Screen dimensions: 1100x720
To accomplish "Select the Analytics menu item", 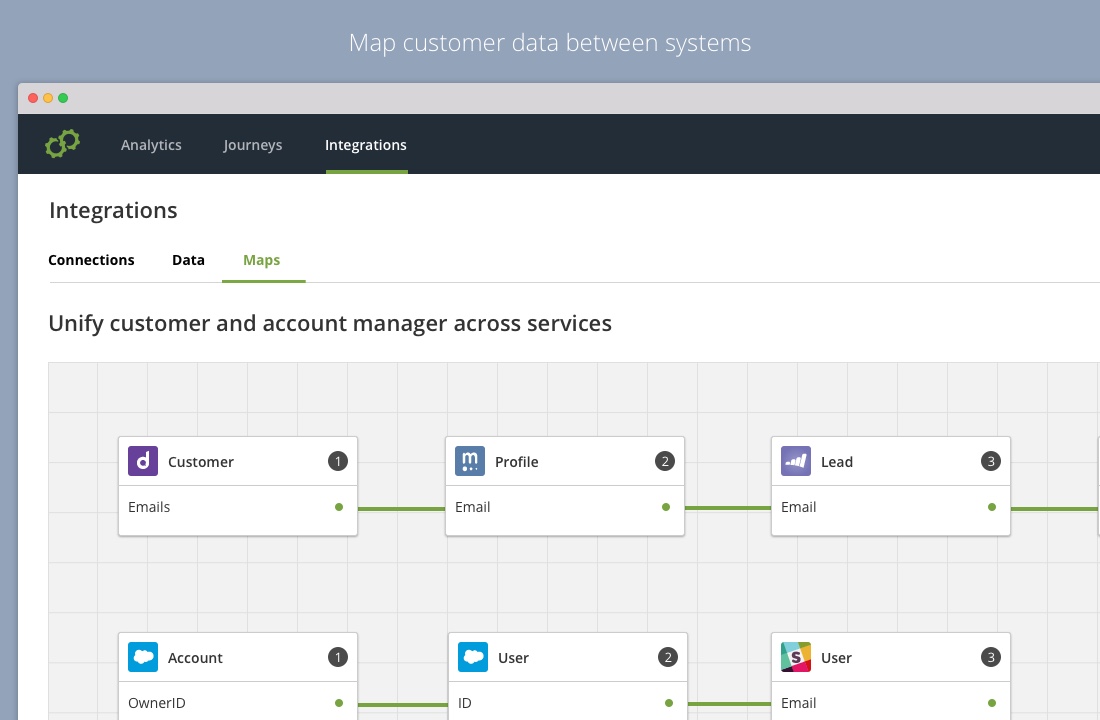I will (151, 145).
